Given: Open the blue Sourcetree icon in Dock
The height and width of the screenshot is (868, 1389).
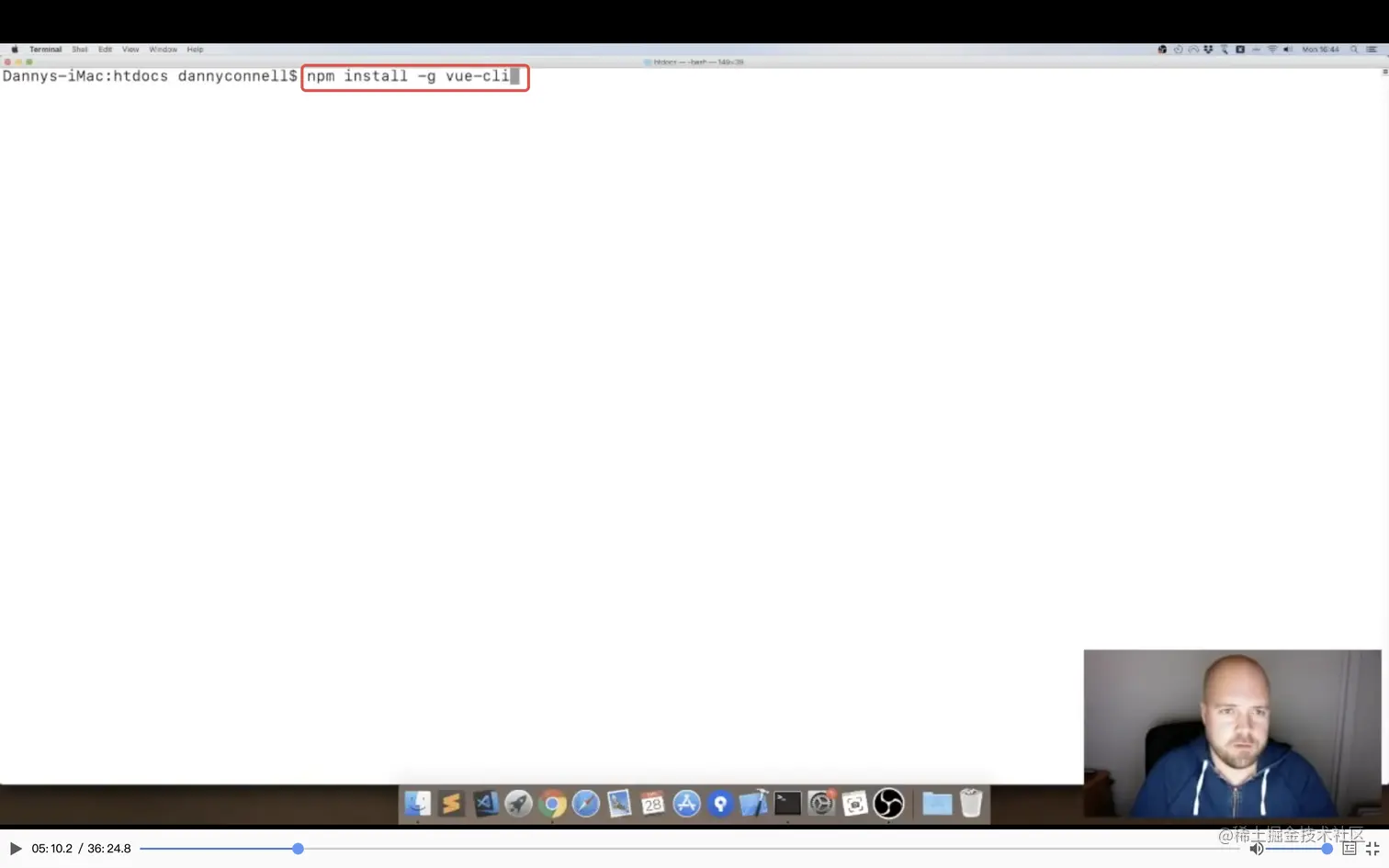Looking at the screenshot, I should pyautogui.click(x=720, y=804).
